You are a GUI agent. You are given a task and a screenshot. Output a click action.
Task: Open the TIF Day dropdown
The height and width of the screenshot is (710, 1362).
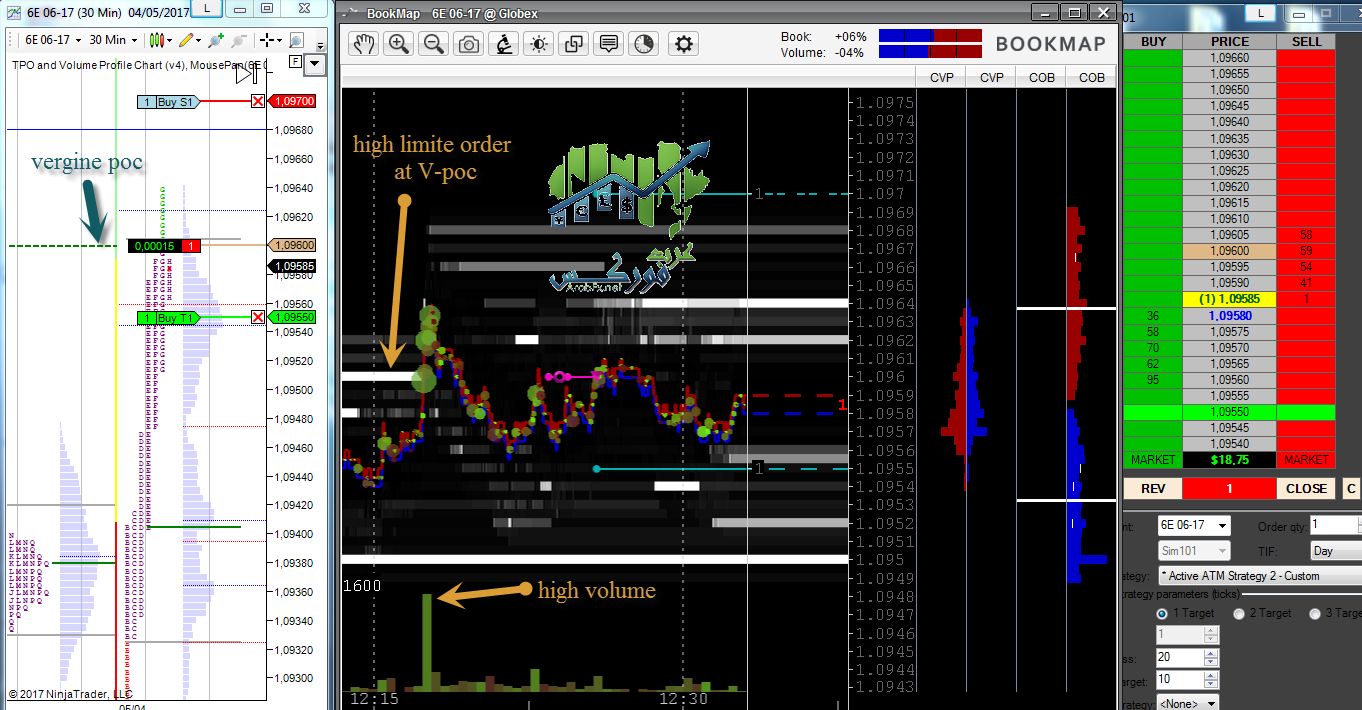click(x=1336, y=551)
